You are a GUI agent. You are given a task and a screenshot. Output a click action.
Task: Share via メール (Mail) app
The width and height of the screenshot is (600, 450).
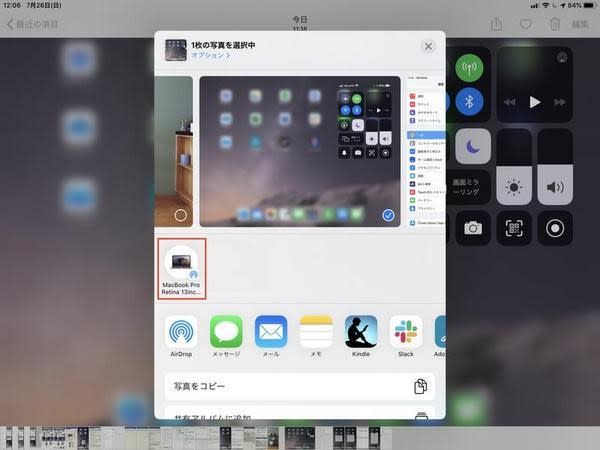point(271,331)
